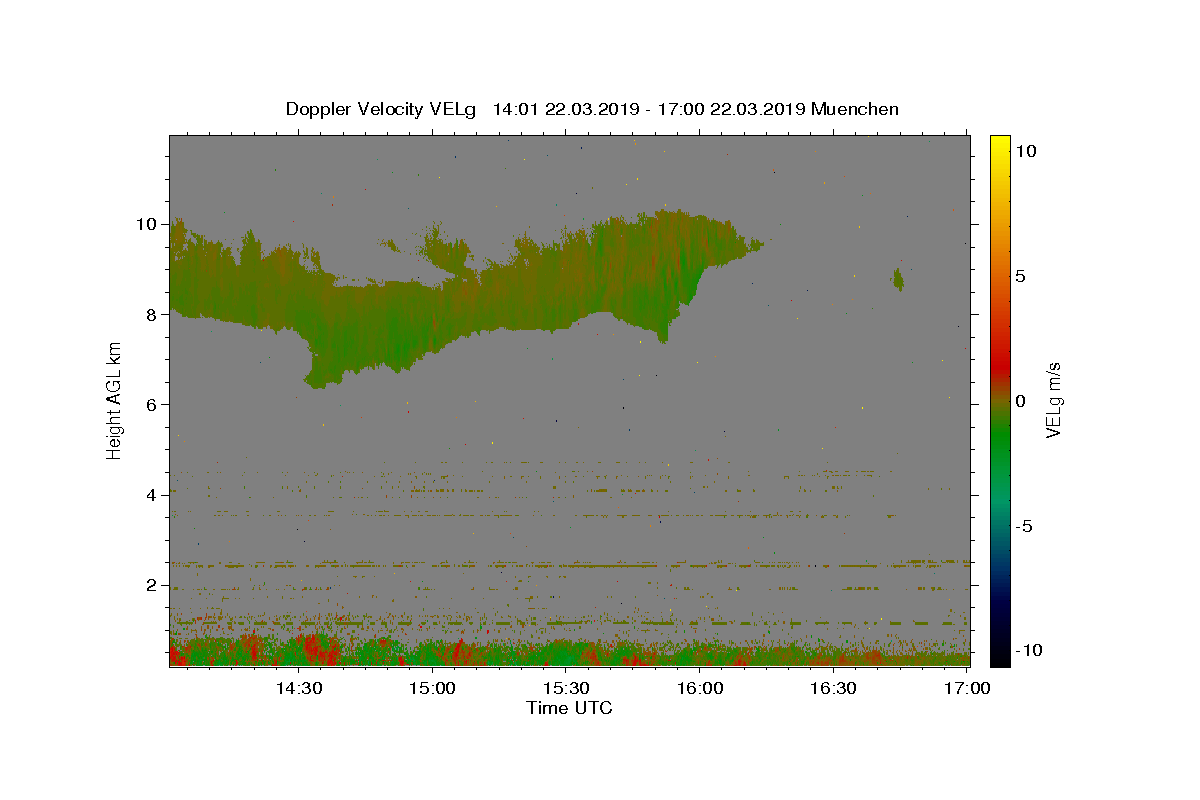Click the height tick label 2
Screen dimensions: 1200x800
click(x=151, y=585)
